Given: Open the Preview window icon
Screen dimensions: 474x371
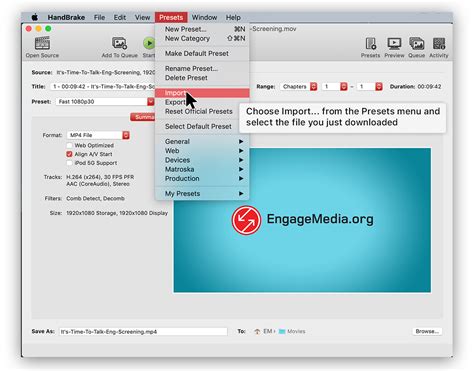Looking at the screenshot, I should coord(394,43).
